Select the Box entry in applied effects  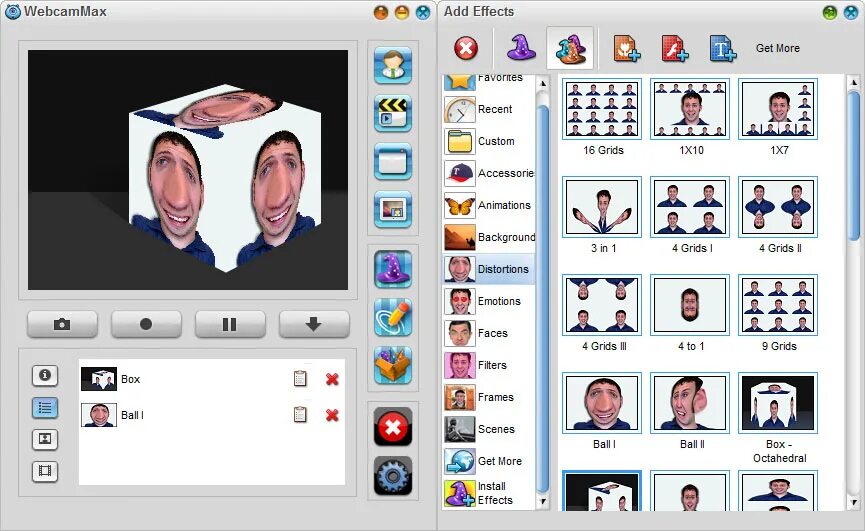click(x=212, y=379)
